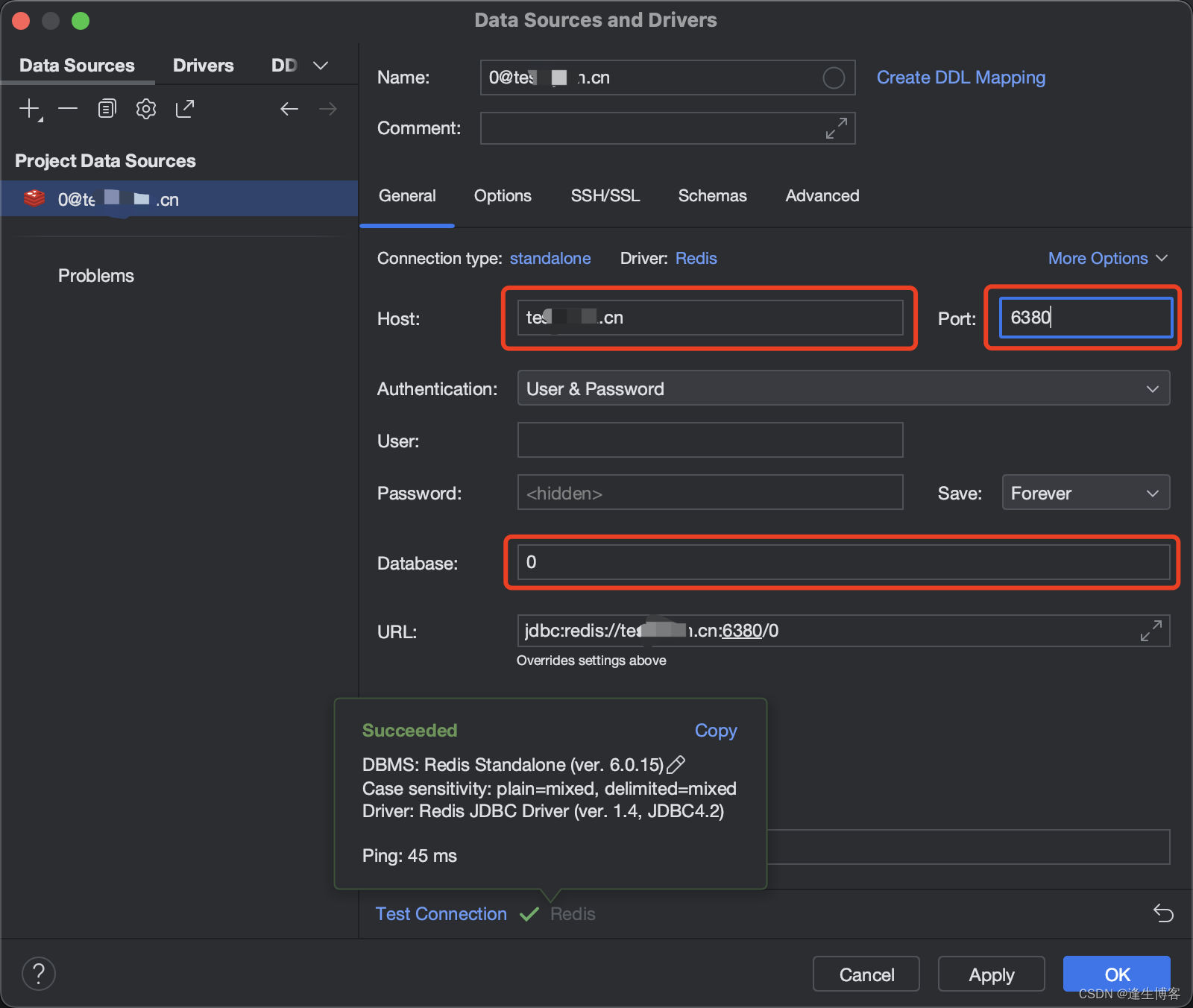1193x1008 pixels.
Task: Open the tabs overflow chevron beside DD
Action: coord(321,66)
